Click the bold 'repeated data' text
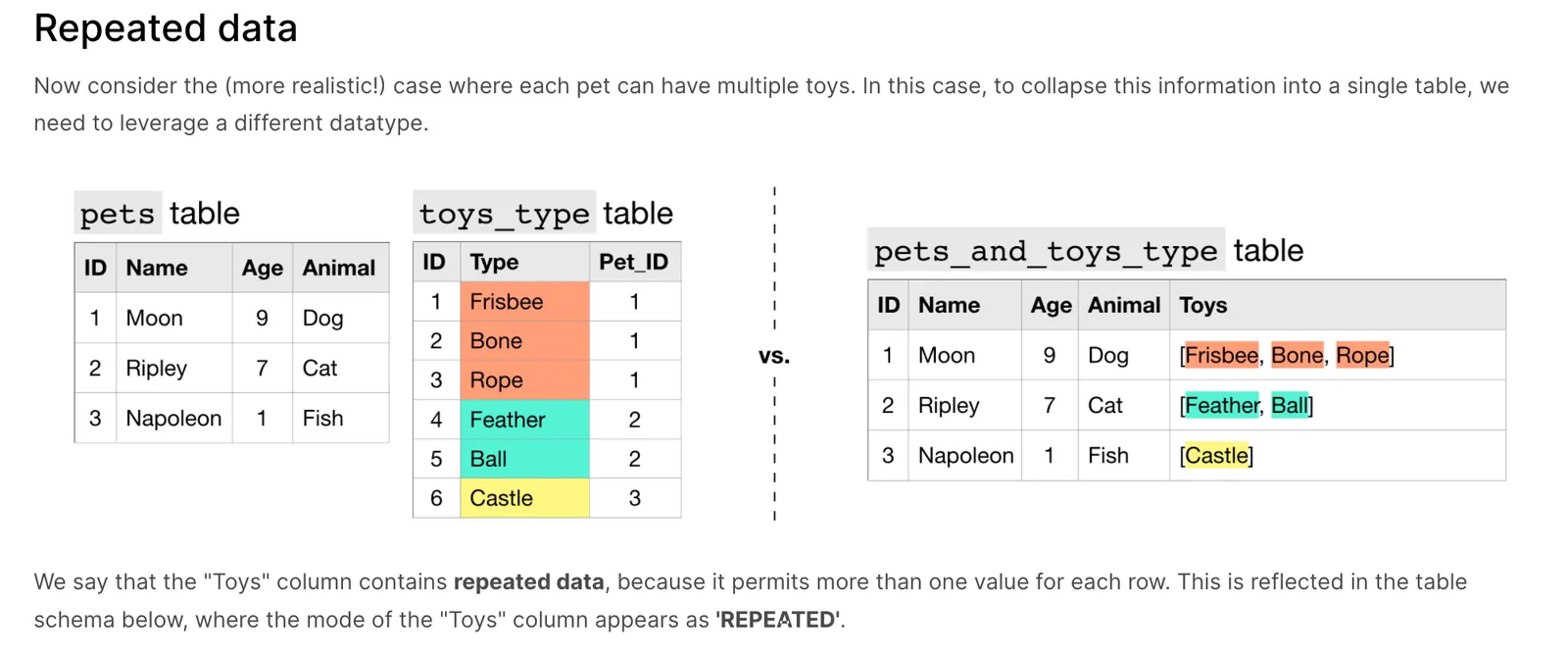1568x655 pixels. (528, 581)
